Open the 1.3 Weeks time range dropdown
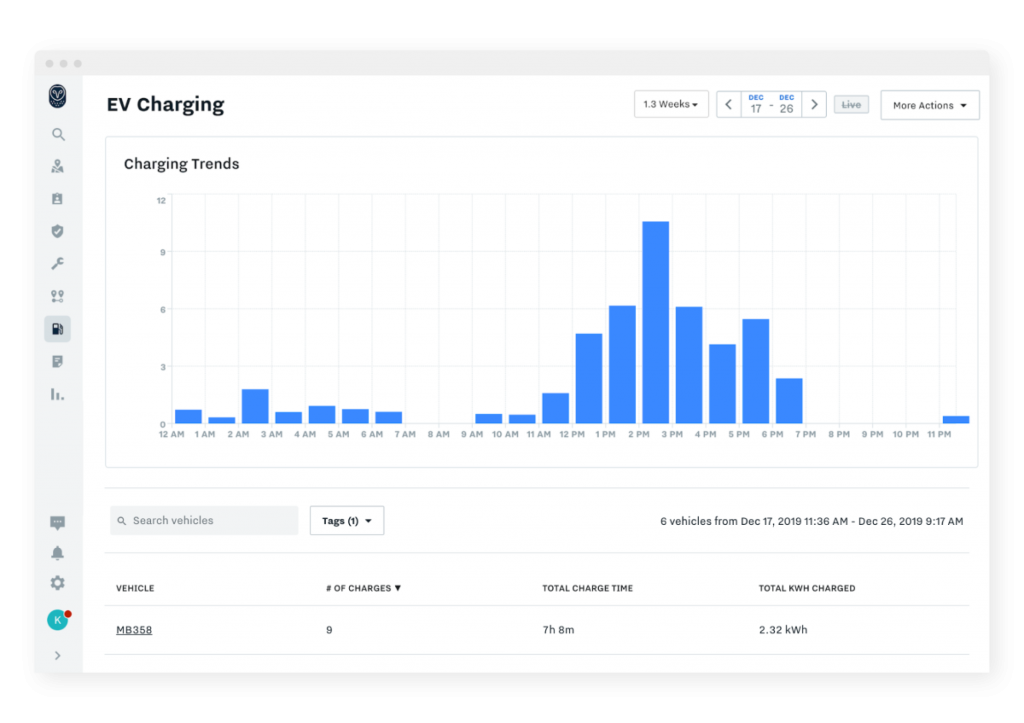1024x723 pixels. (x=671, y=105)
